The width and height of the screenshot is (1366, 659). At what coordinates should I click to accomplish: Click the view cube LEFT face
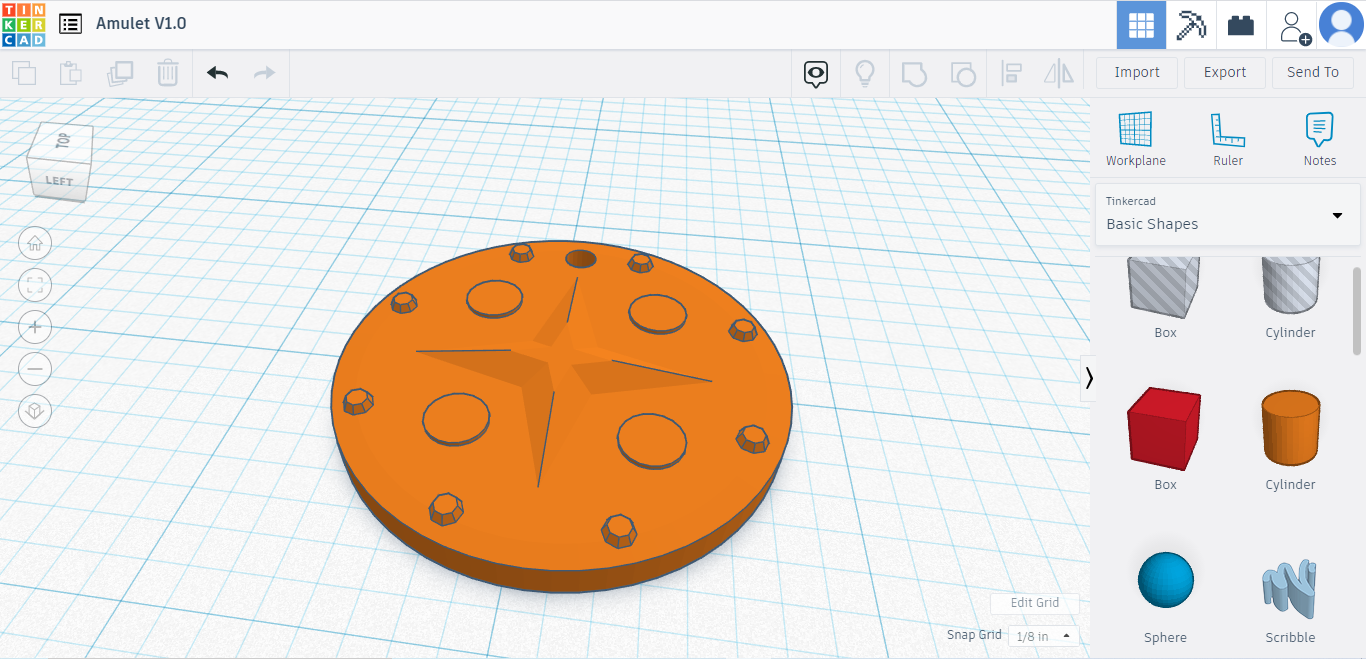pos(59,181)
